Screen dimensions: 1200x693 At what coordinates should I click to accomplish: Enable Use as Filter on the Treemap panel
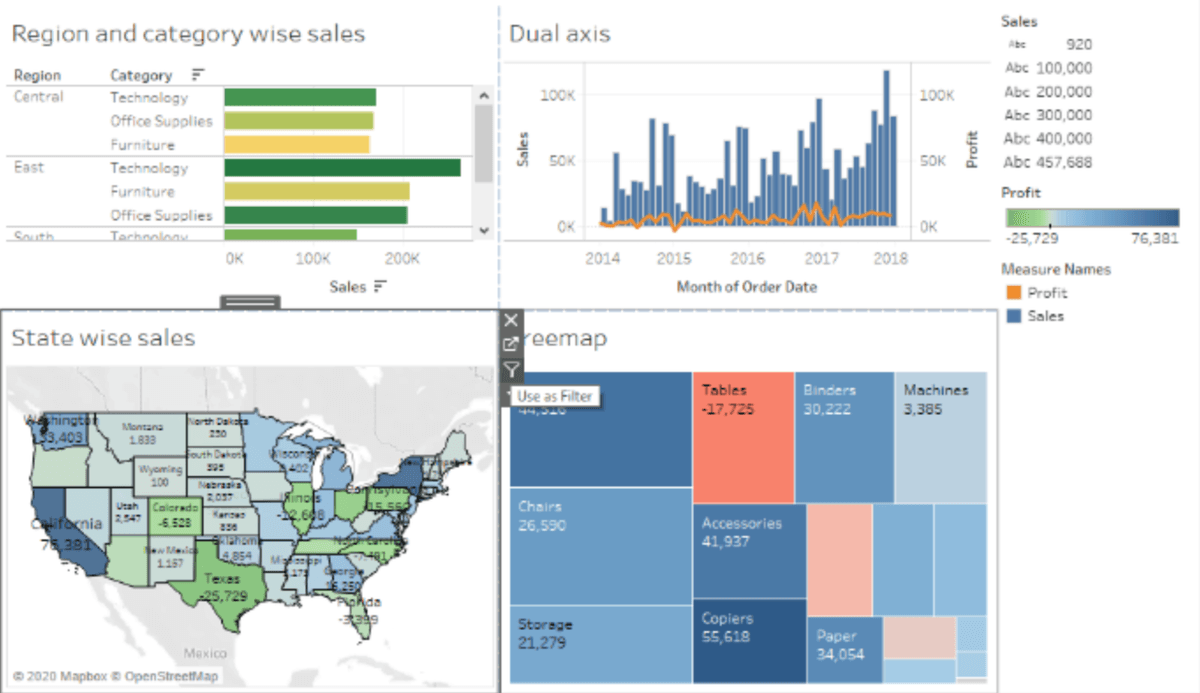pyautogui.click(x=511, y=370)
